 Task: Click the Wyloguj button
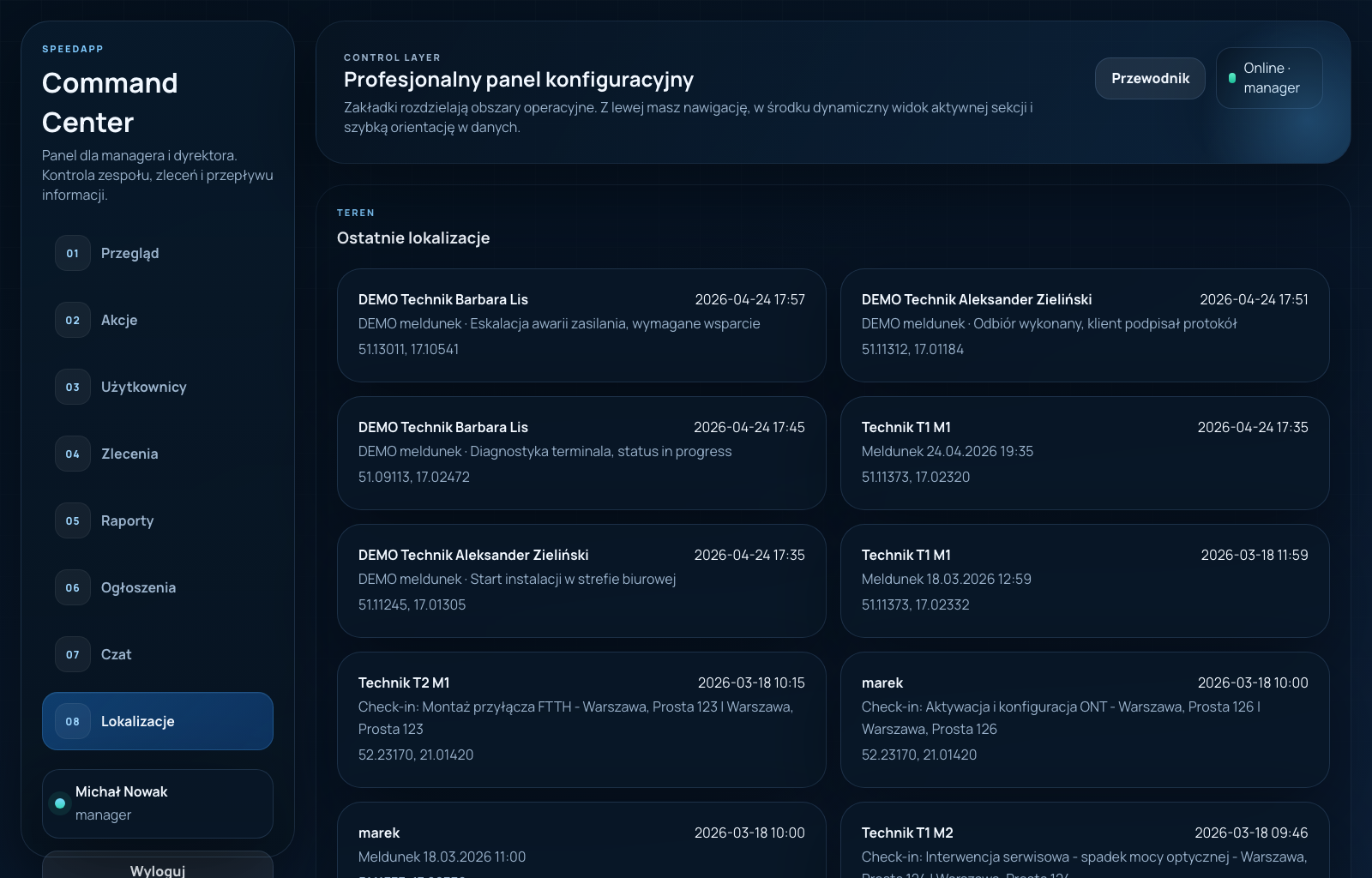[x=158, y=868]
